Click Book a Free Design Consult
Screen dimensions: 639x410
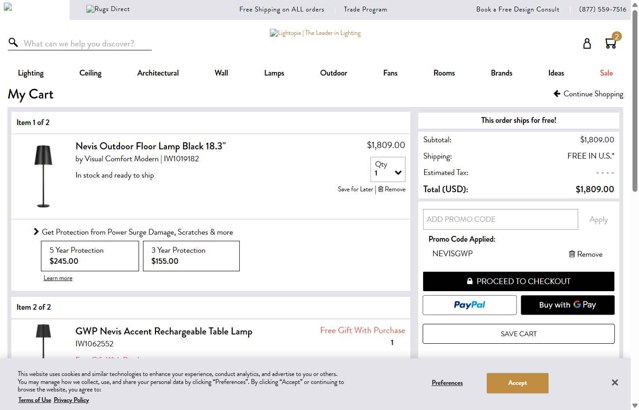pyautogui.click(x=518, y=9)
